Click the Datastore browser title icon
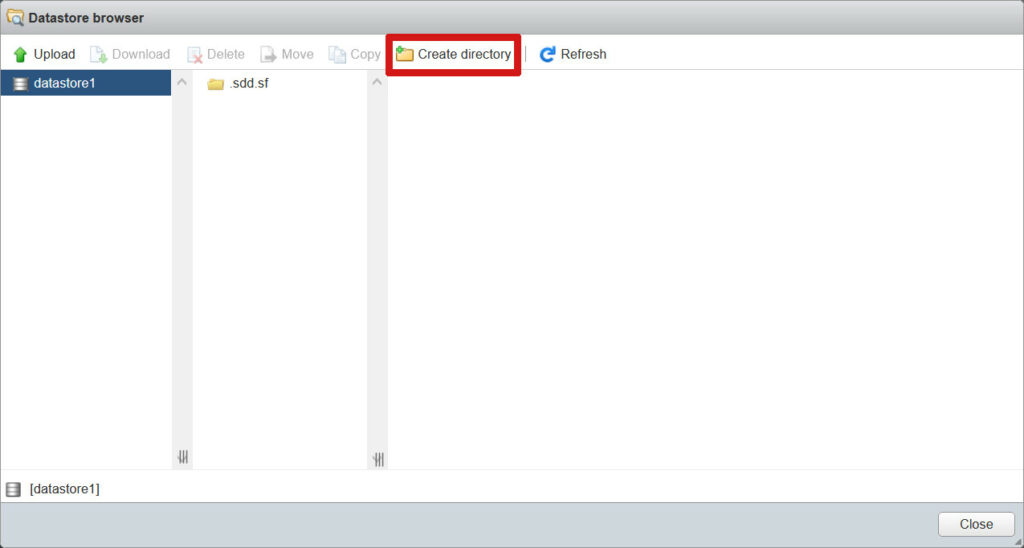This screenshot has width=1024, height=548. pyautogui.click(x=15, y=18)
